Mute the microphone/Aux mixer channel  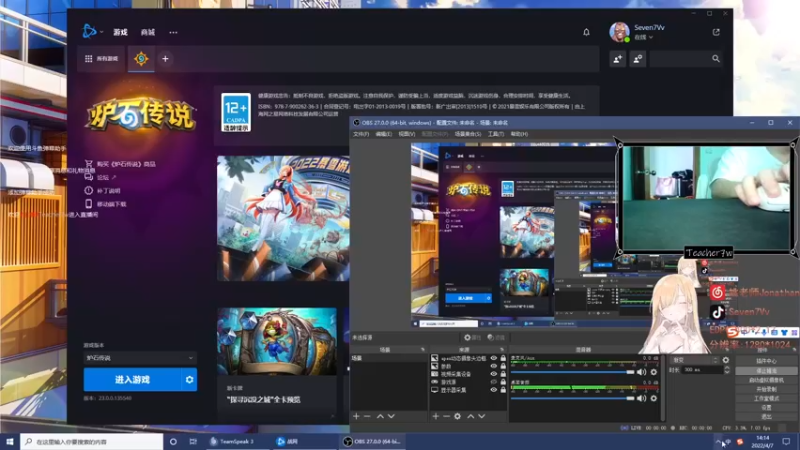tap(641, 372)
